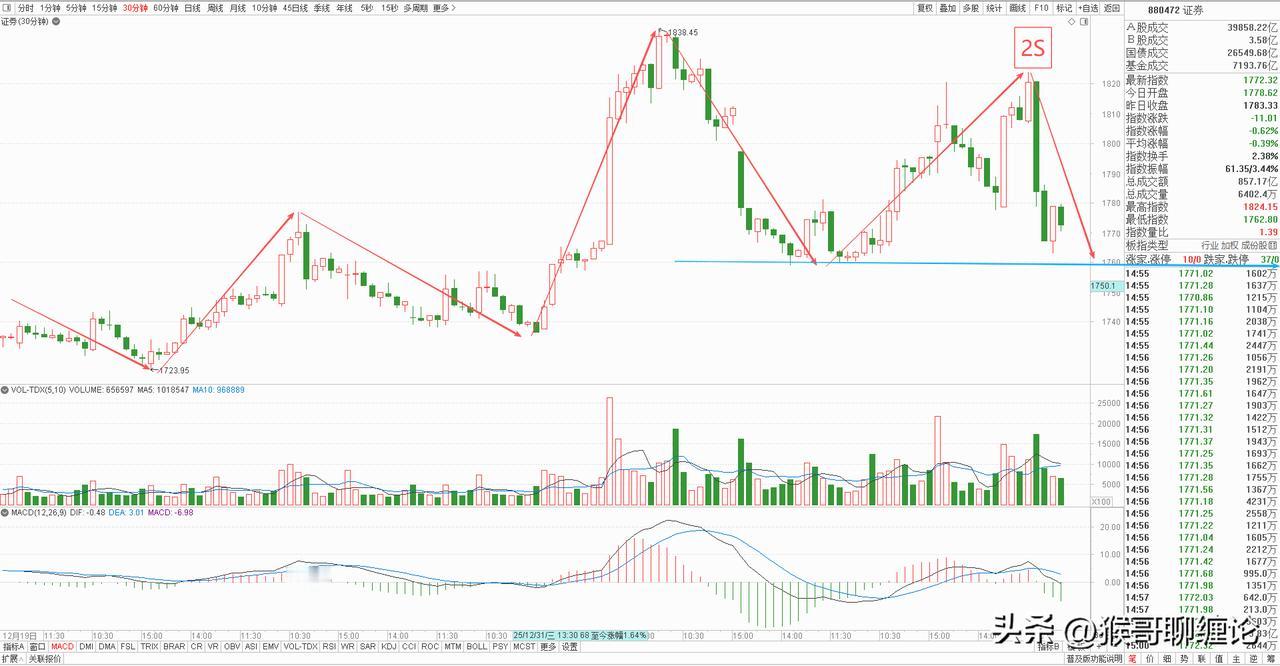Select the WR indicator tab
The height and width of the screenshot is (666, 1280).
click(347, 647)
